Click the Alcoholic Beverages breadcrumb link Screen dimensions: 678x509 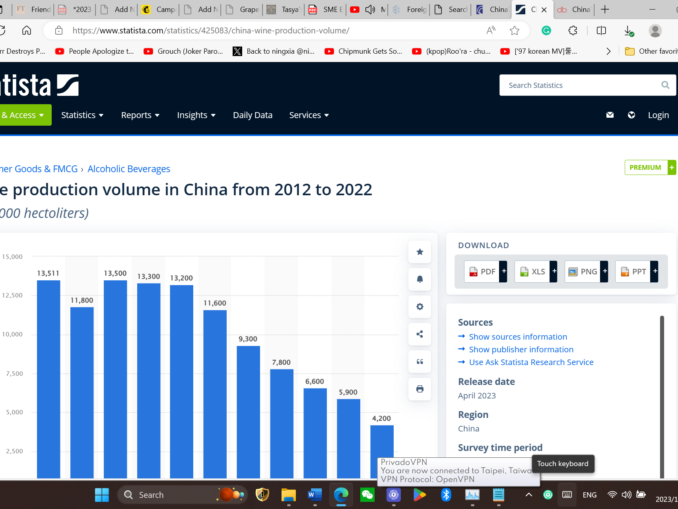[129, 169]
